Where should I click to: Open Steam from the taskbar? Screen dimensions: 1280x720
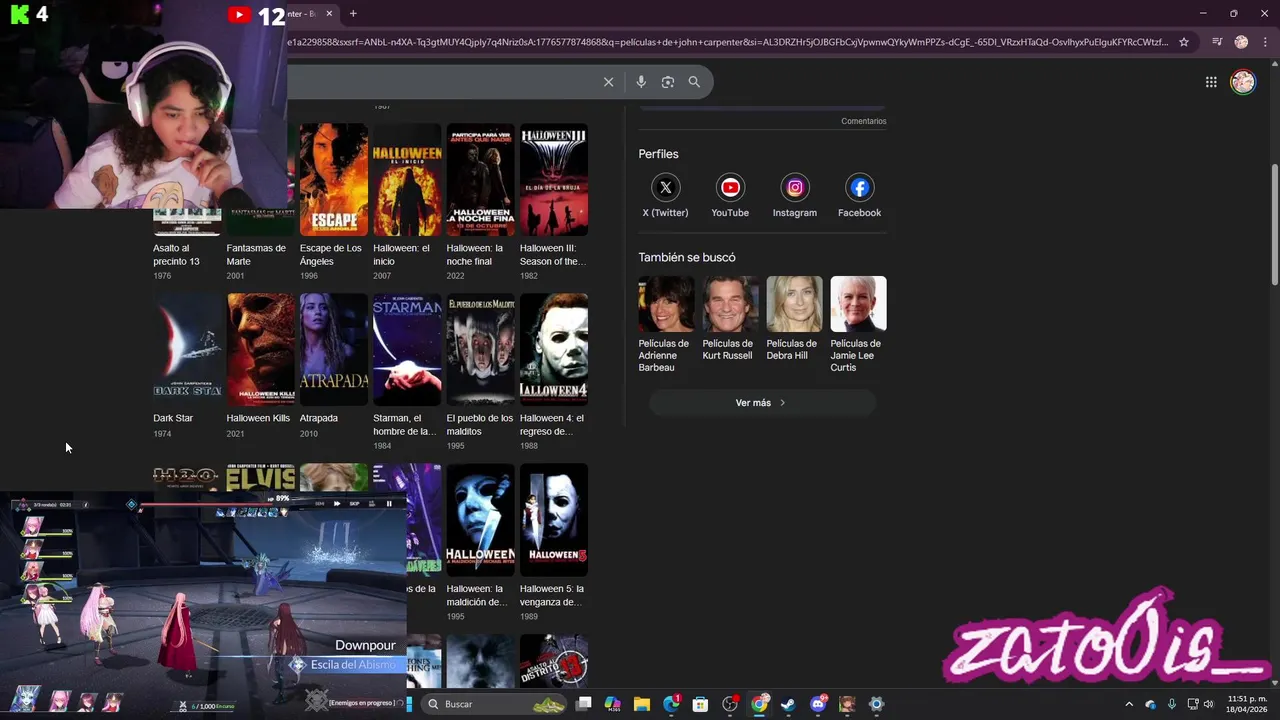(x=788, y=704)
